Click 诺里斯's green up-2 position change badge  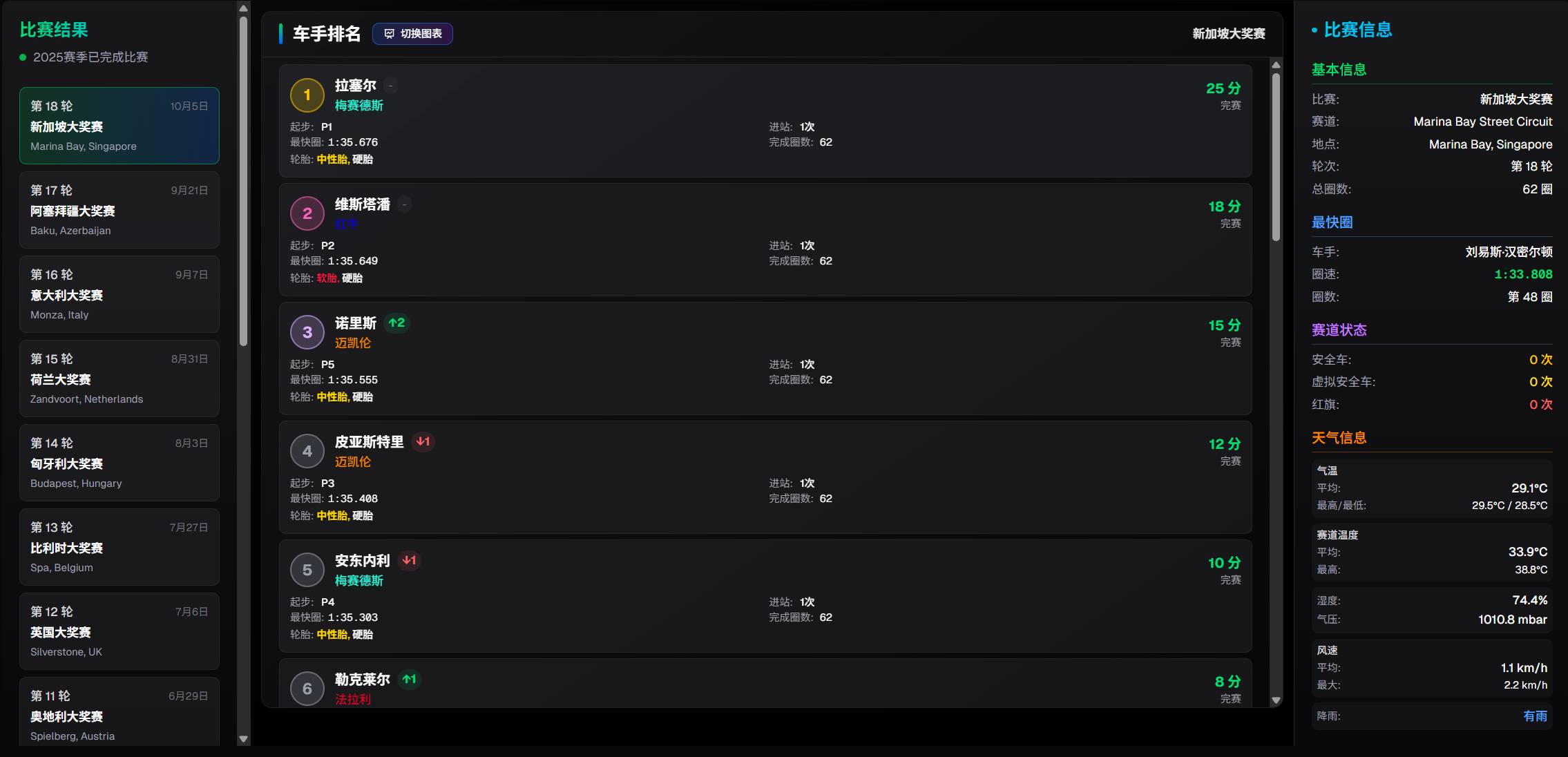coord(396,323)
